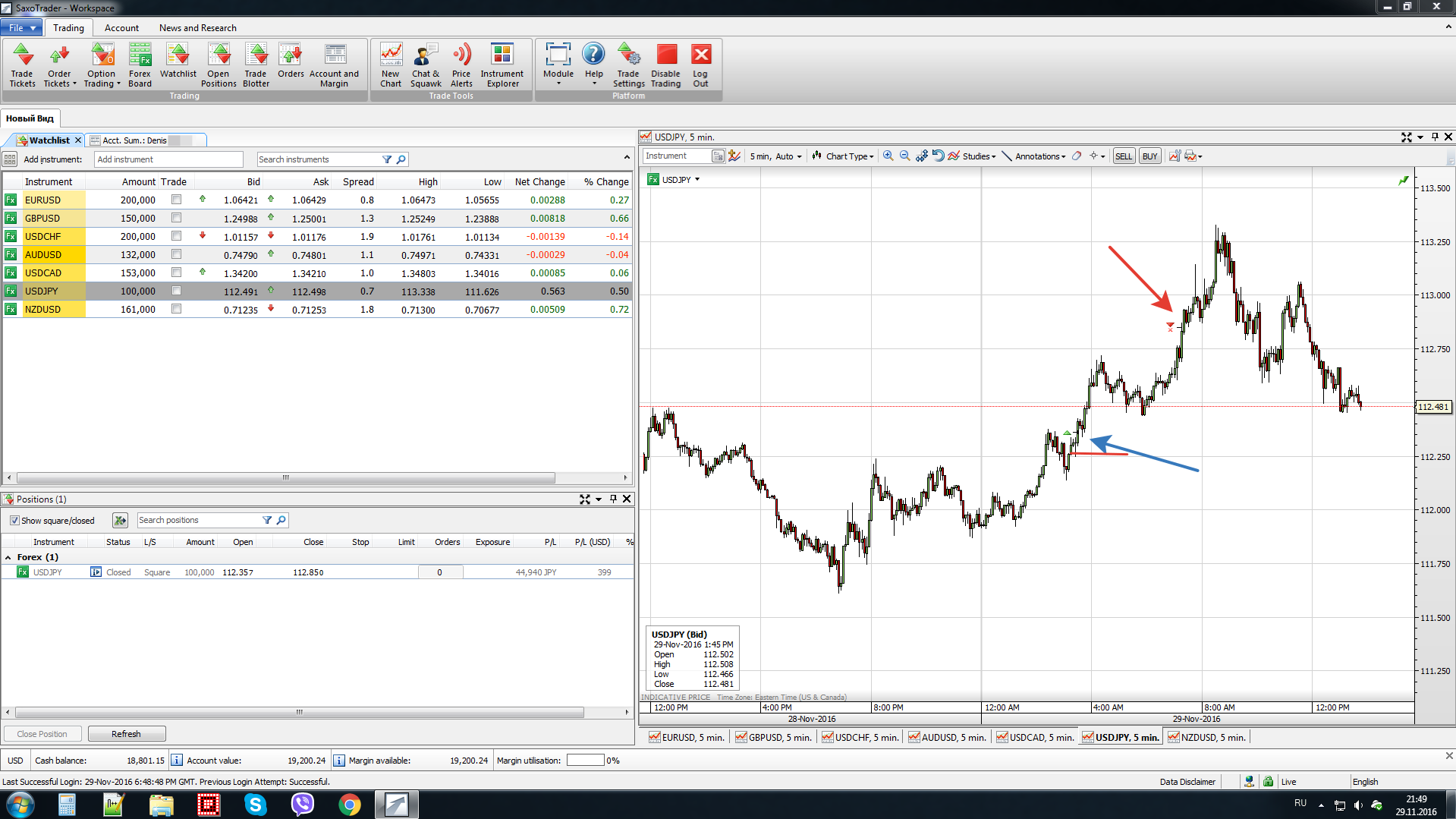Open Google Chrome from the taskbar
Image resolution: width=1456 pixels, height=819 pixels.
(349, 804)
